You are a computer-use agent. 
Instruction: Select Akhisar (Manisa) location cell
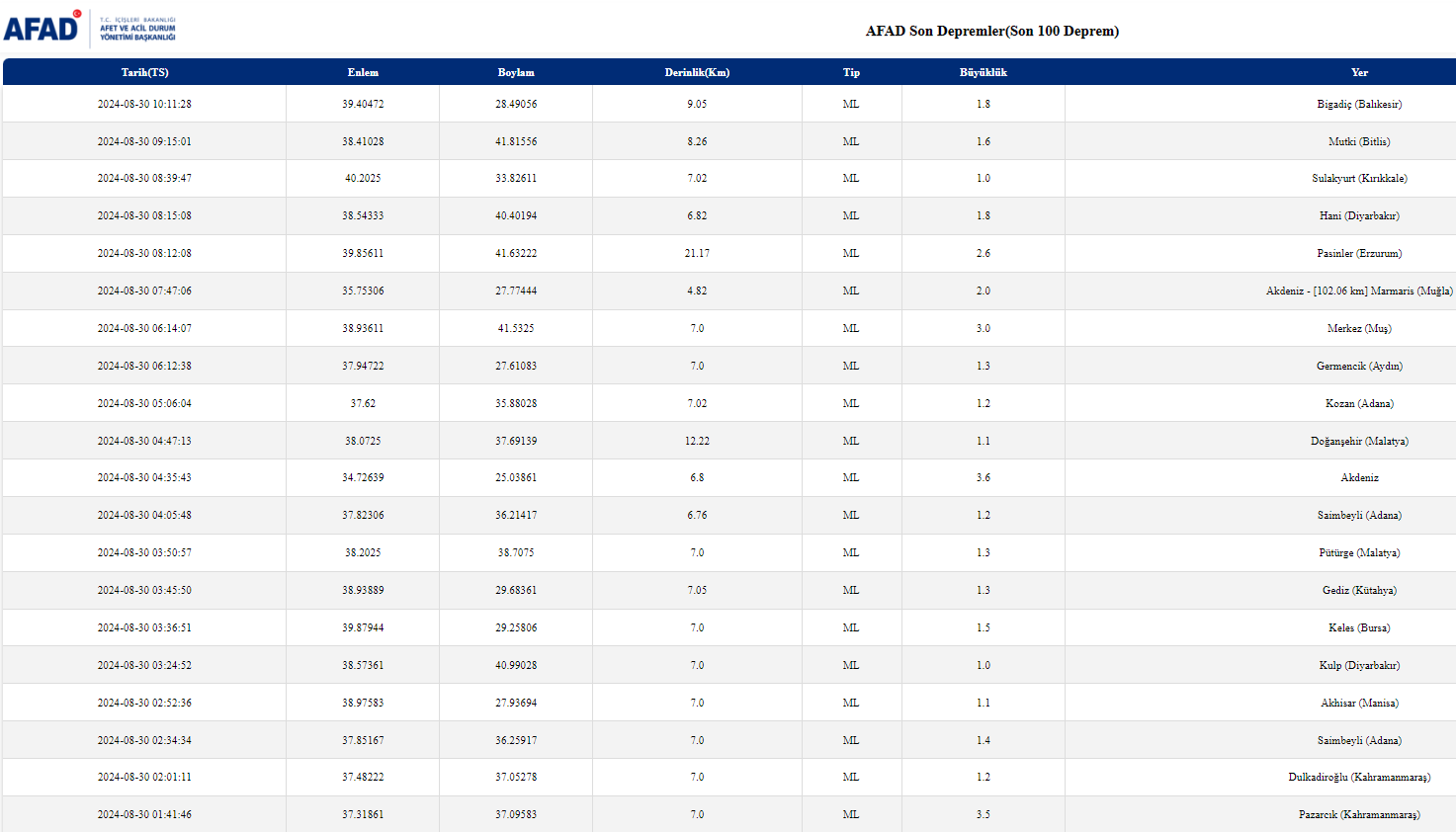tap(1359, 703)
